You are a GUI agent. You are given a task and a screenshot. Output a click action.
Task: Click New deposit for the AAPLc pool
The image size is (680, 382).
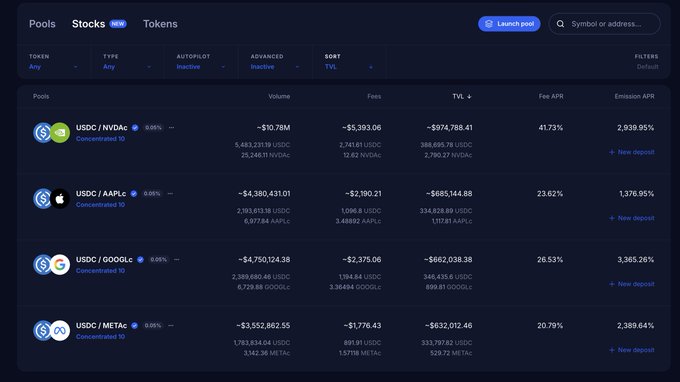coord(632,218)
